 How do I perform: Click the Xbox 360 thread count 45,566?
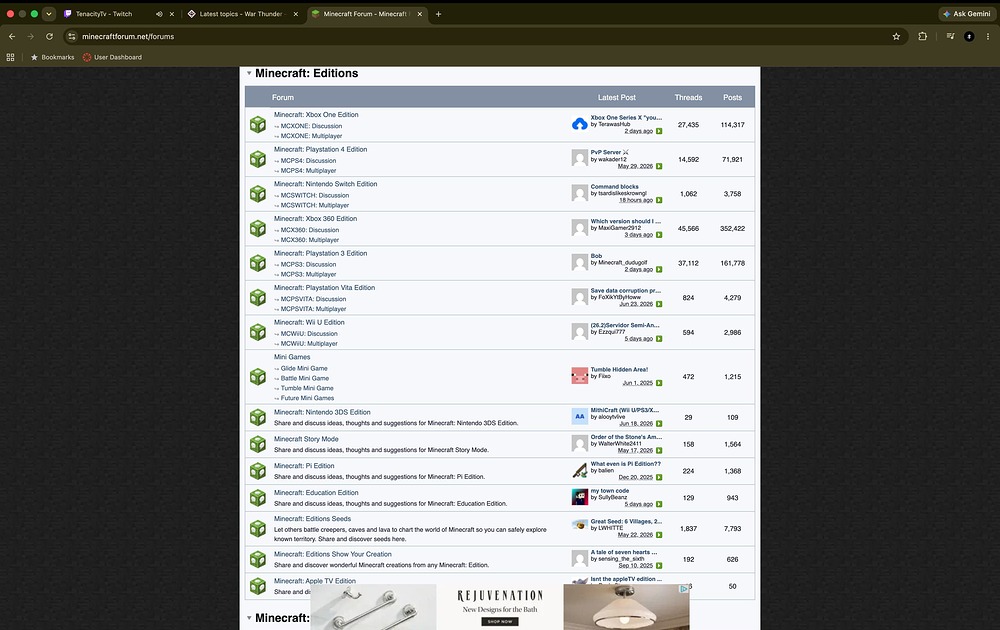click(688, 228)
